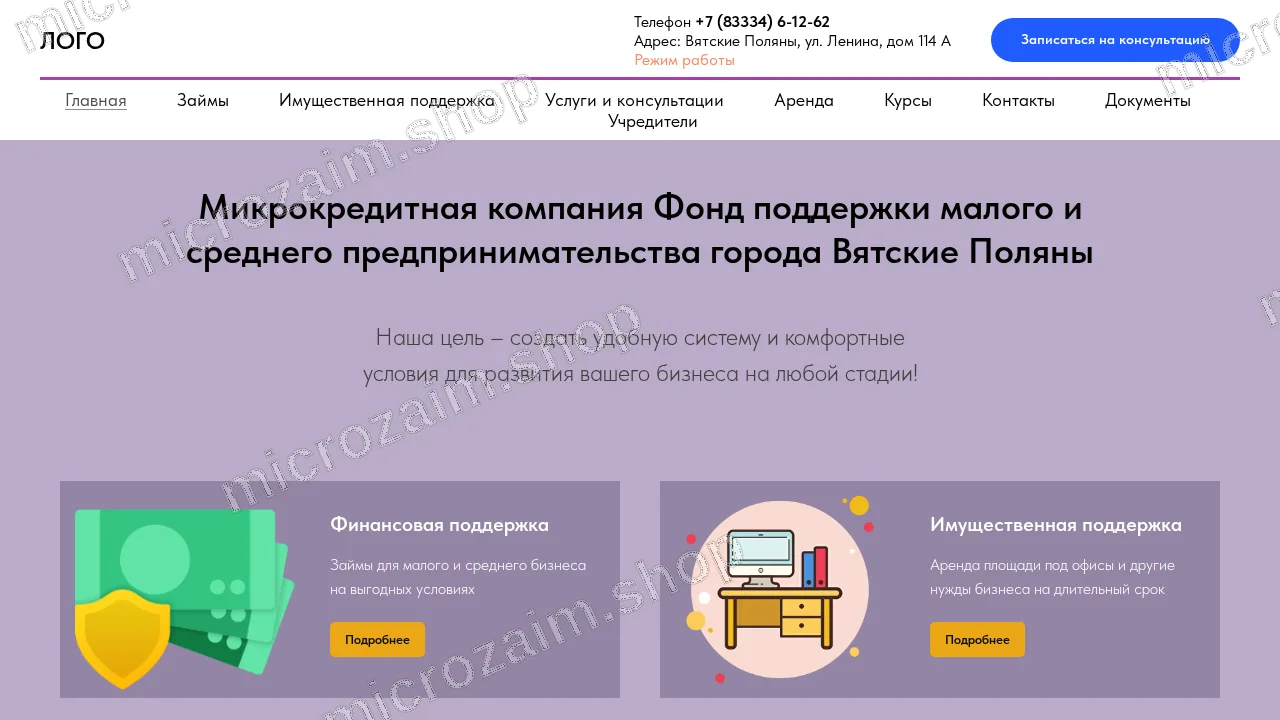
Task: Click the Финансовая поддержка card heading
Action: point(439,525)
